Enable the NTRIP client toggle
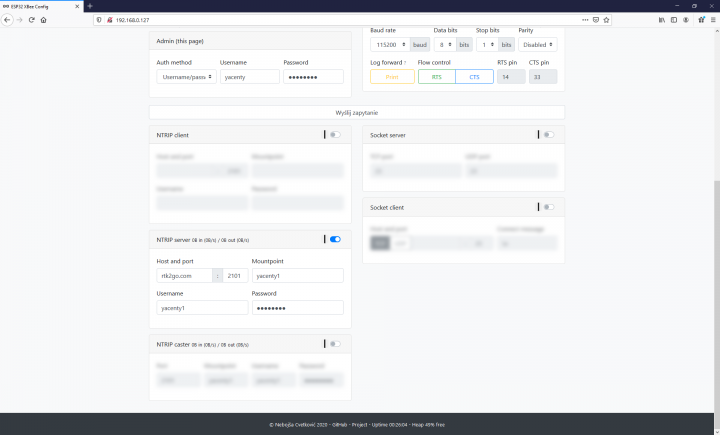720x435 pixels. click(334, 134)
